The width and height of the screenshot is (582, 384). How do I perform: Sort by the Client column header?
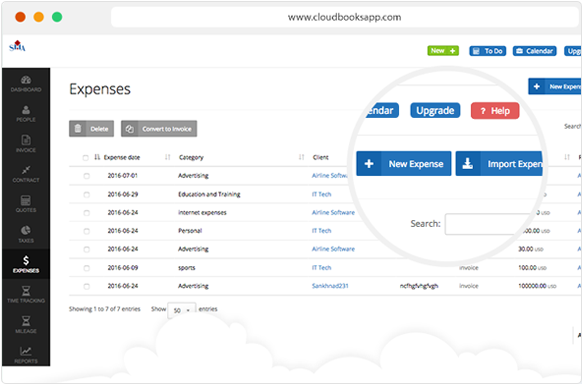(321, 157)
